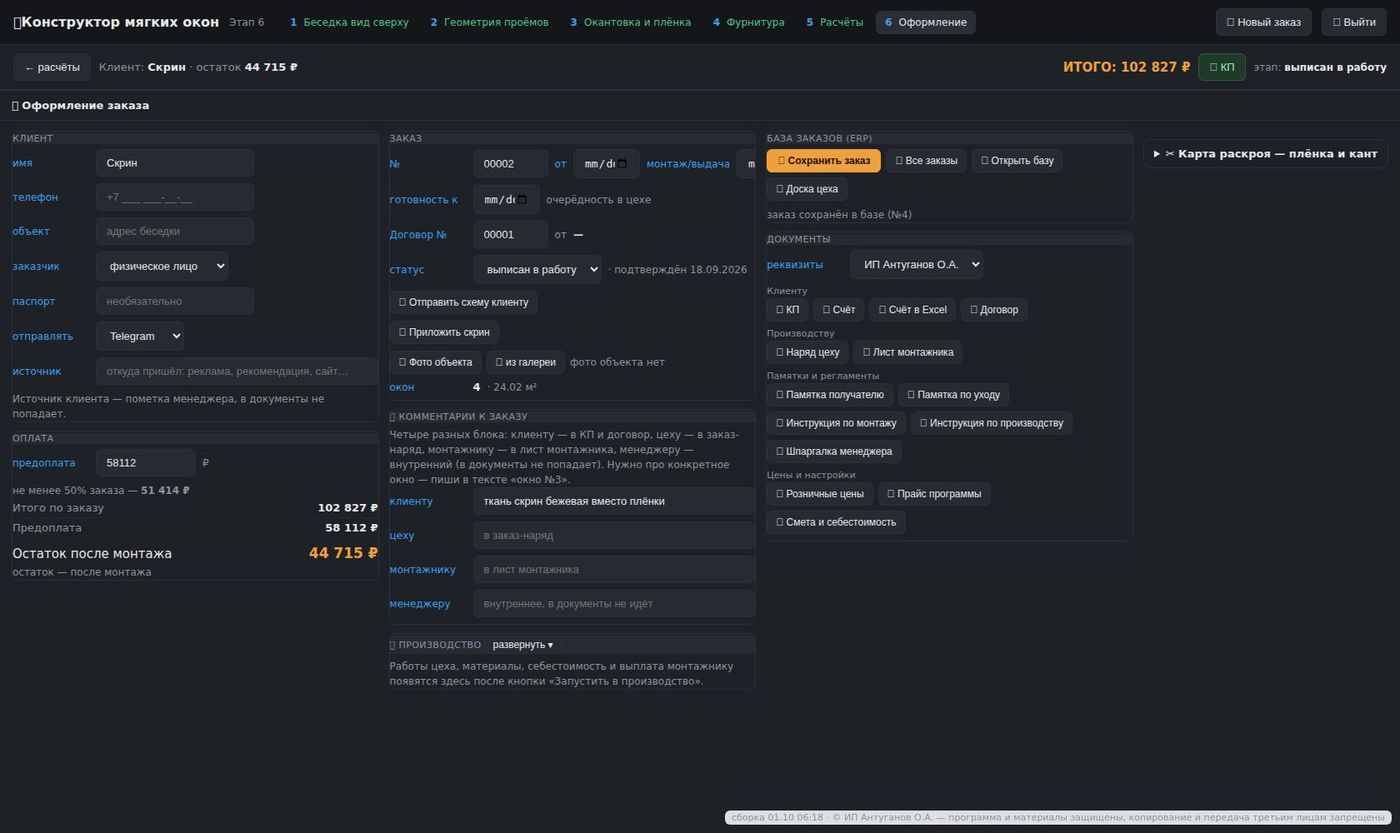Open the Наряд цеху document
1400x833 pixels.
[807, 351]
